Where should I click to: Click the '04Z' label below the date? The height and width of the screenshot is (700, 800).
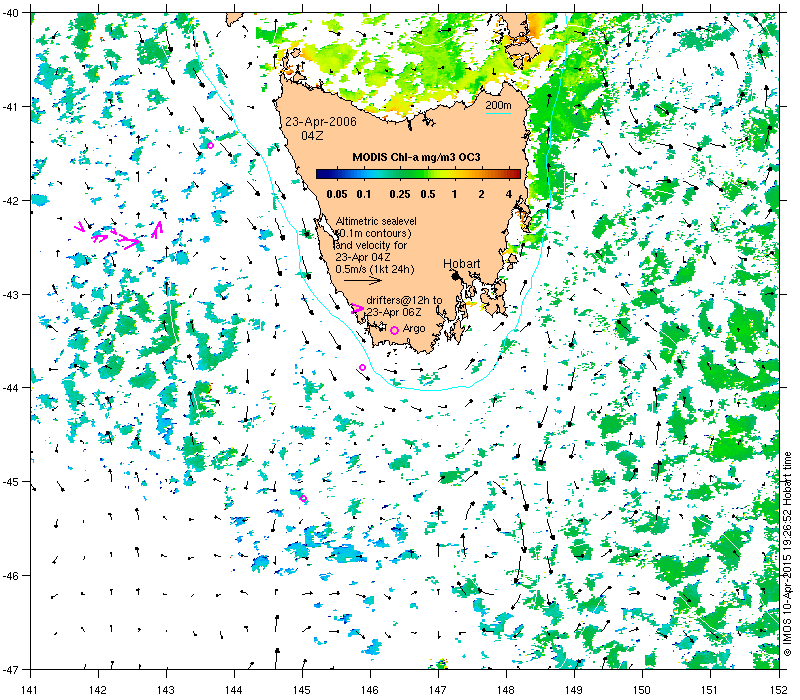coord(312,136)
